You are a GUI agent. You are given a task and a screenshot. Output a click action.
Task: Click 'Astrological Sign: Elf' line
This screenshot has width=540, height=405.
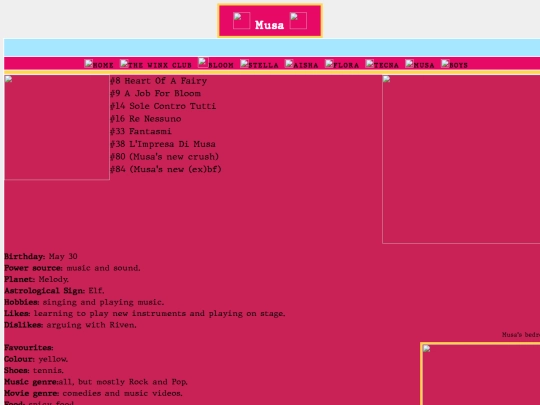pyautogui.click(x=54, y=291)
